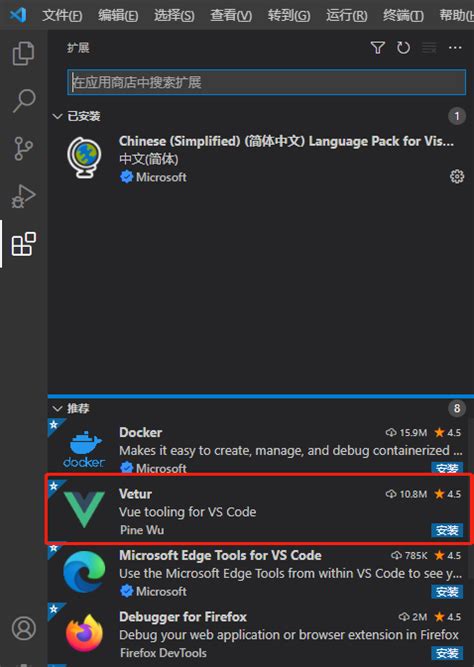Clear extension search results icon
Viewport: 474px width, 667px height.
(429, 48)
